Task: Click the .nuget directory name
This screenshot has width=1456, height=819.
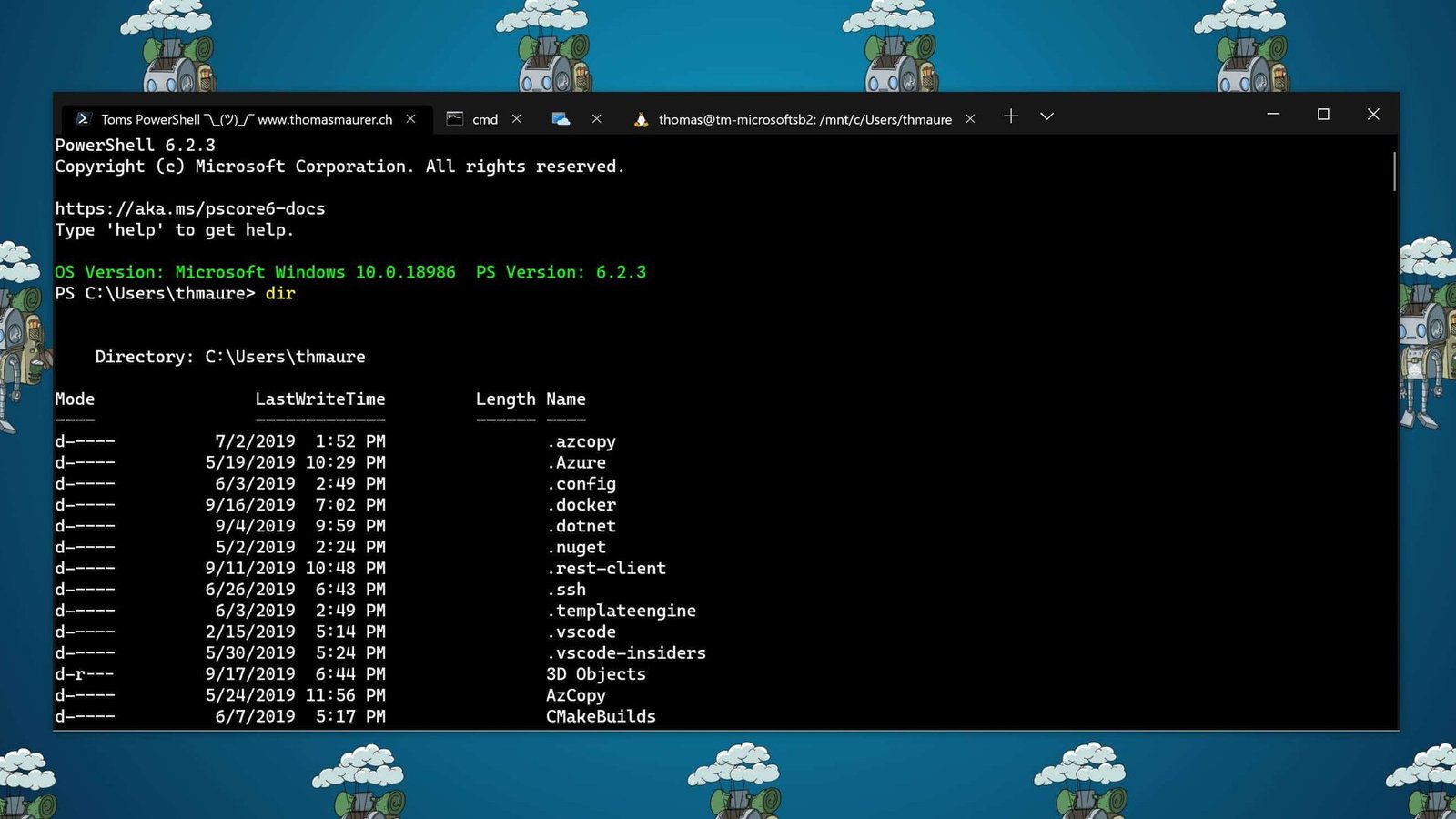Action: pyautogui.click(x=576, y=547)
